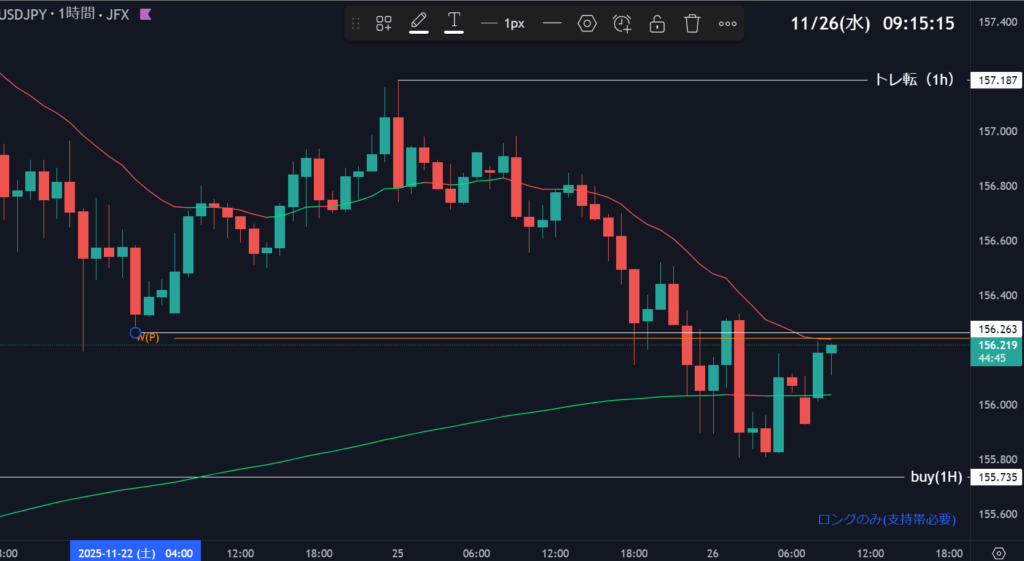Open the text color T tool
1024x561 pixels.
454,22
